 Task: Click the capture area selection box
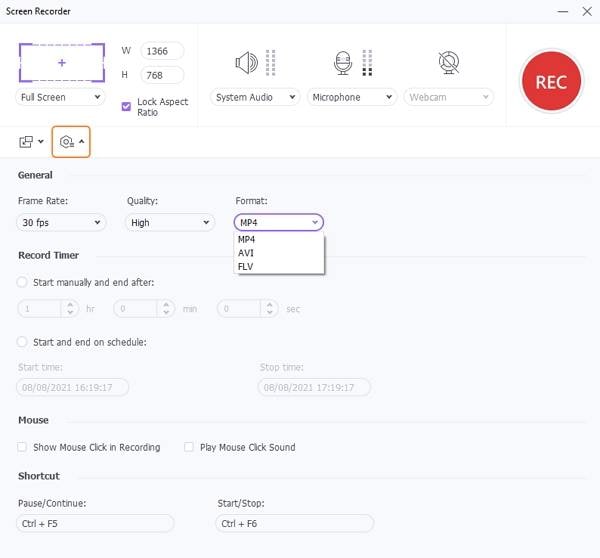62,62
